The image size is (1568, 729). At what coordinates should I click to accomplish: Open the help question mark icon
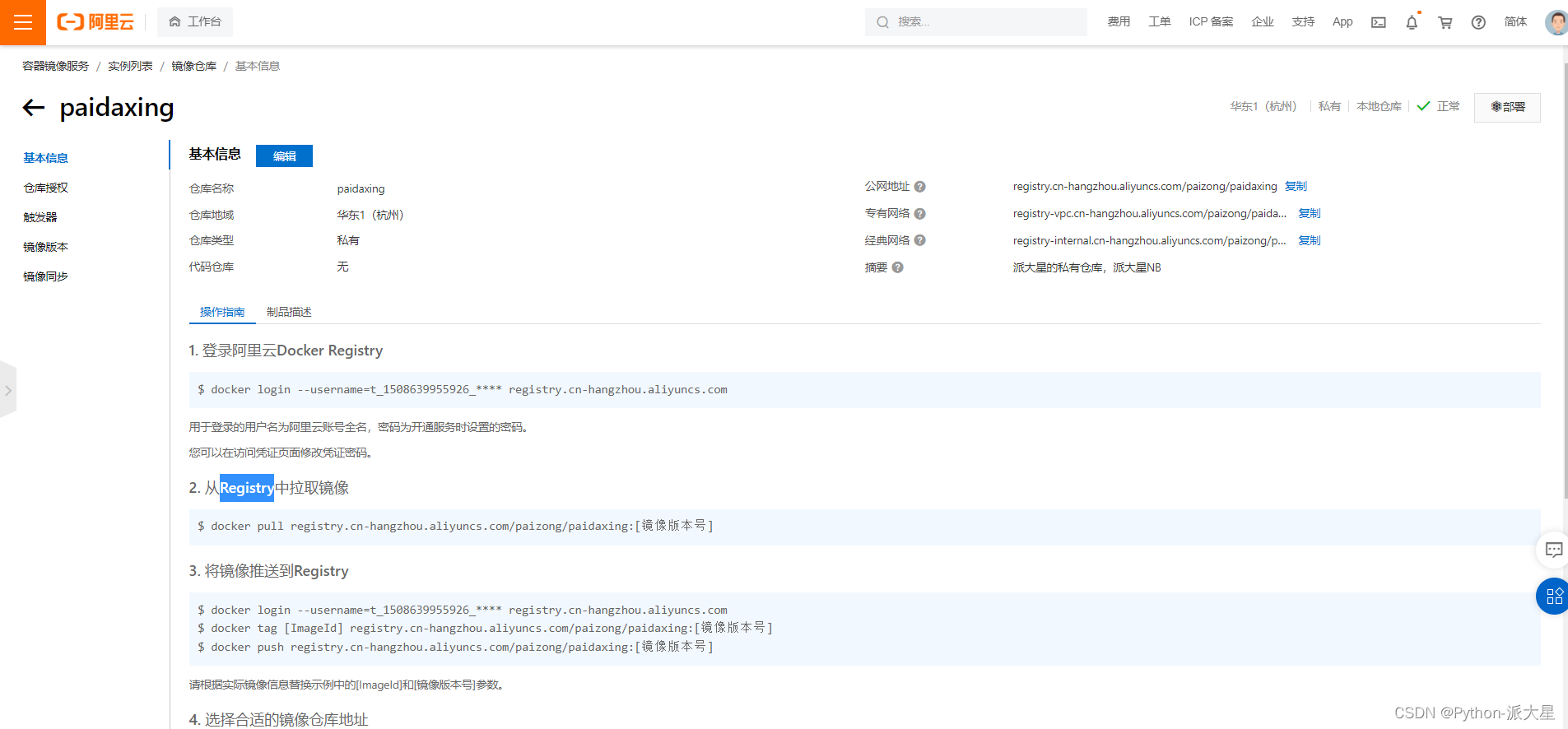1478,23
